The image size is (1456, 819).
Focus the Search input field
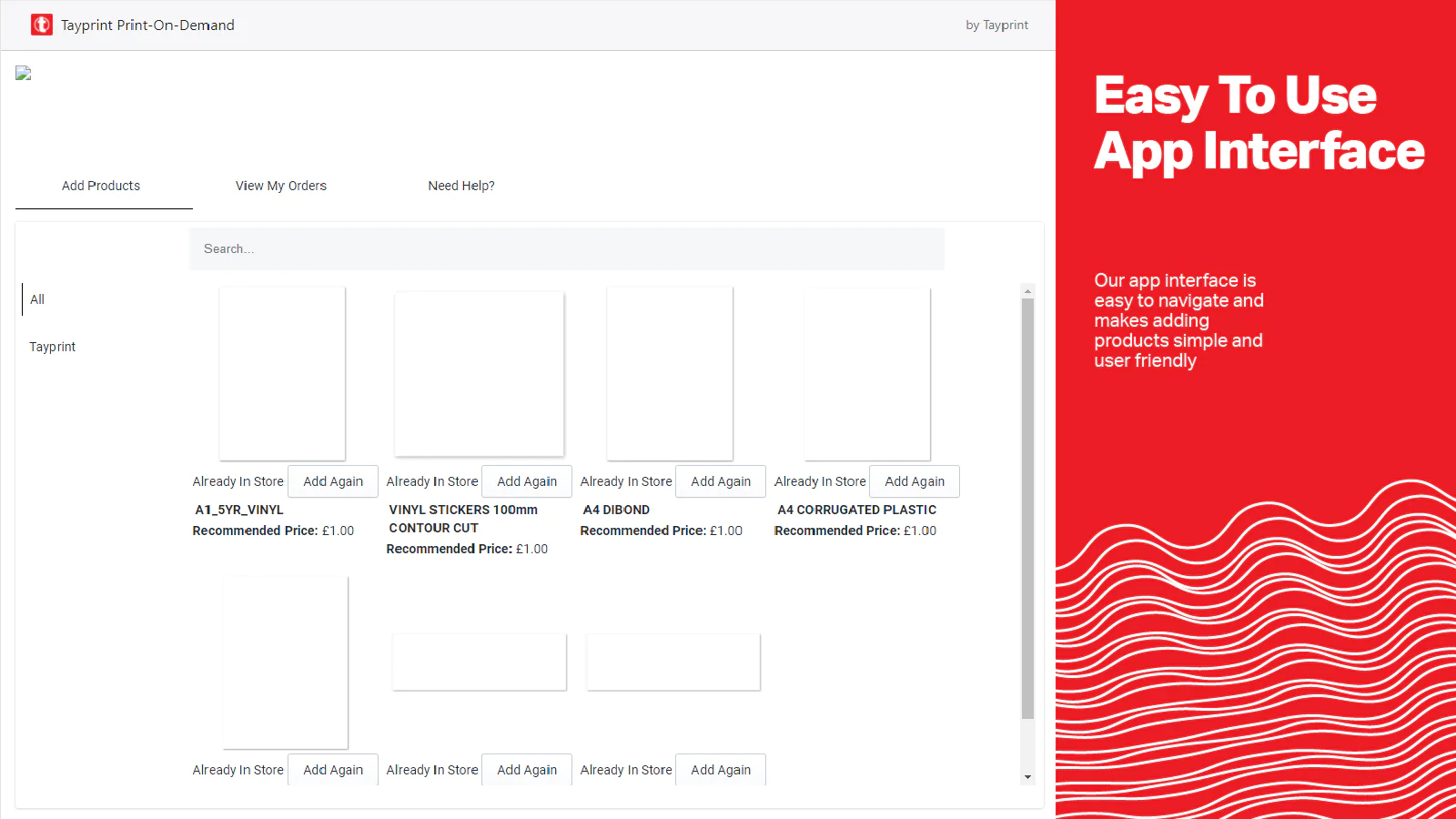click(567, 248)
